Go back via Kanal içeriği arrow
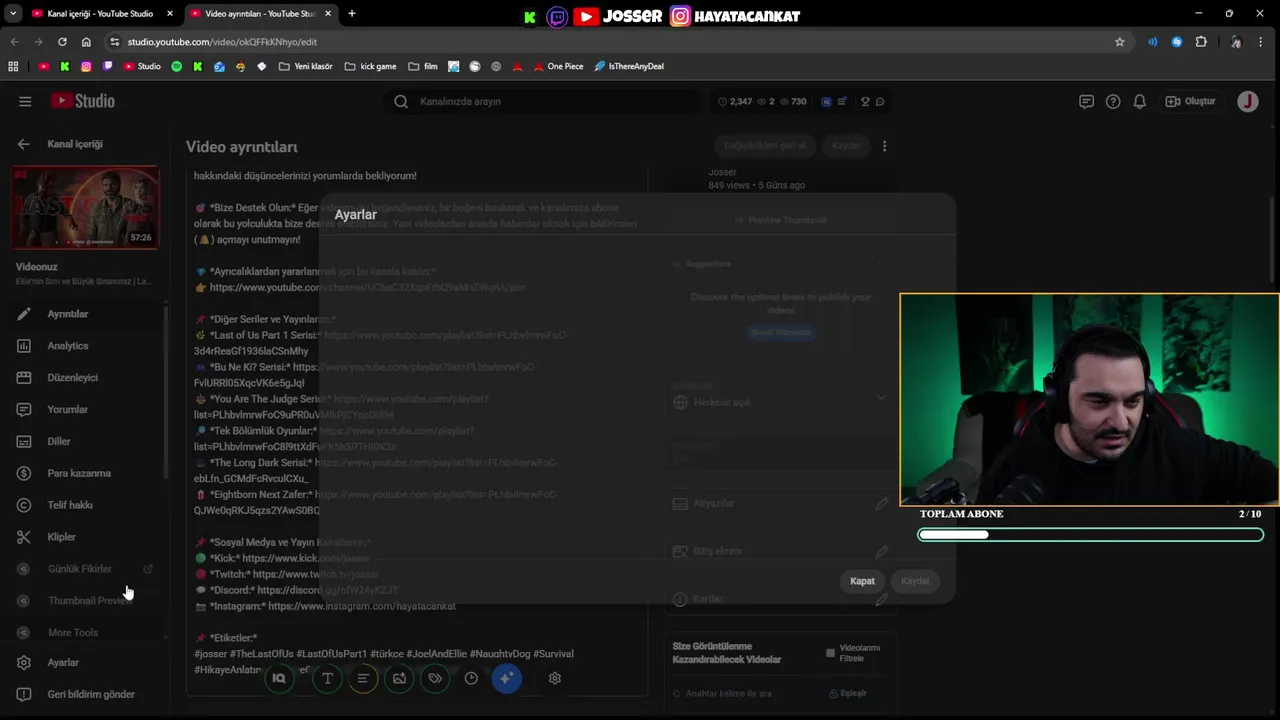Screen dimensions: 1280x720 pyautogui.click(x=24, y=144)
